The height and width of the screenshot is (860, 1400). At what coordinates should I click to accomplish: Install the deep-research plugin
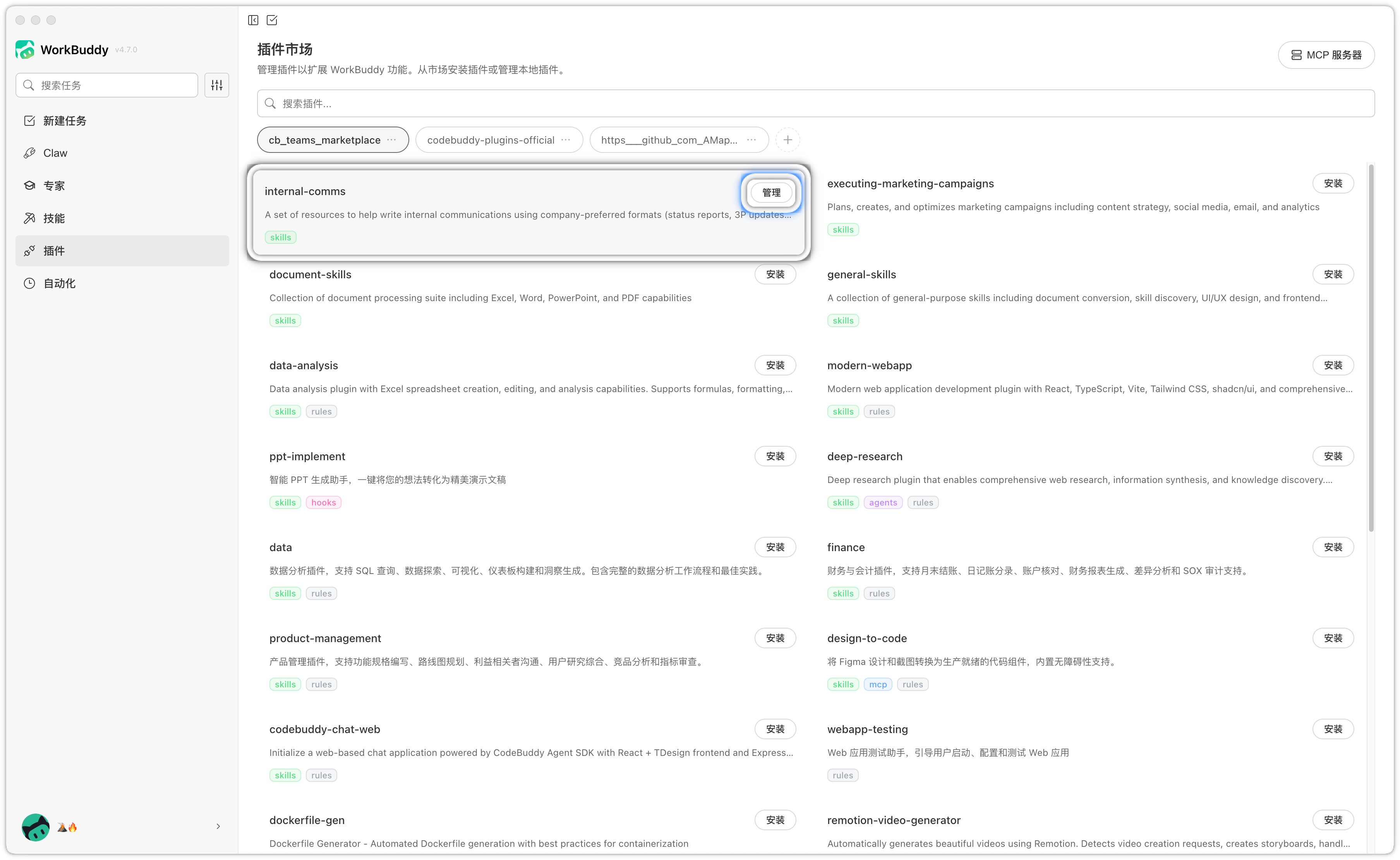1332,456
